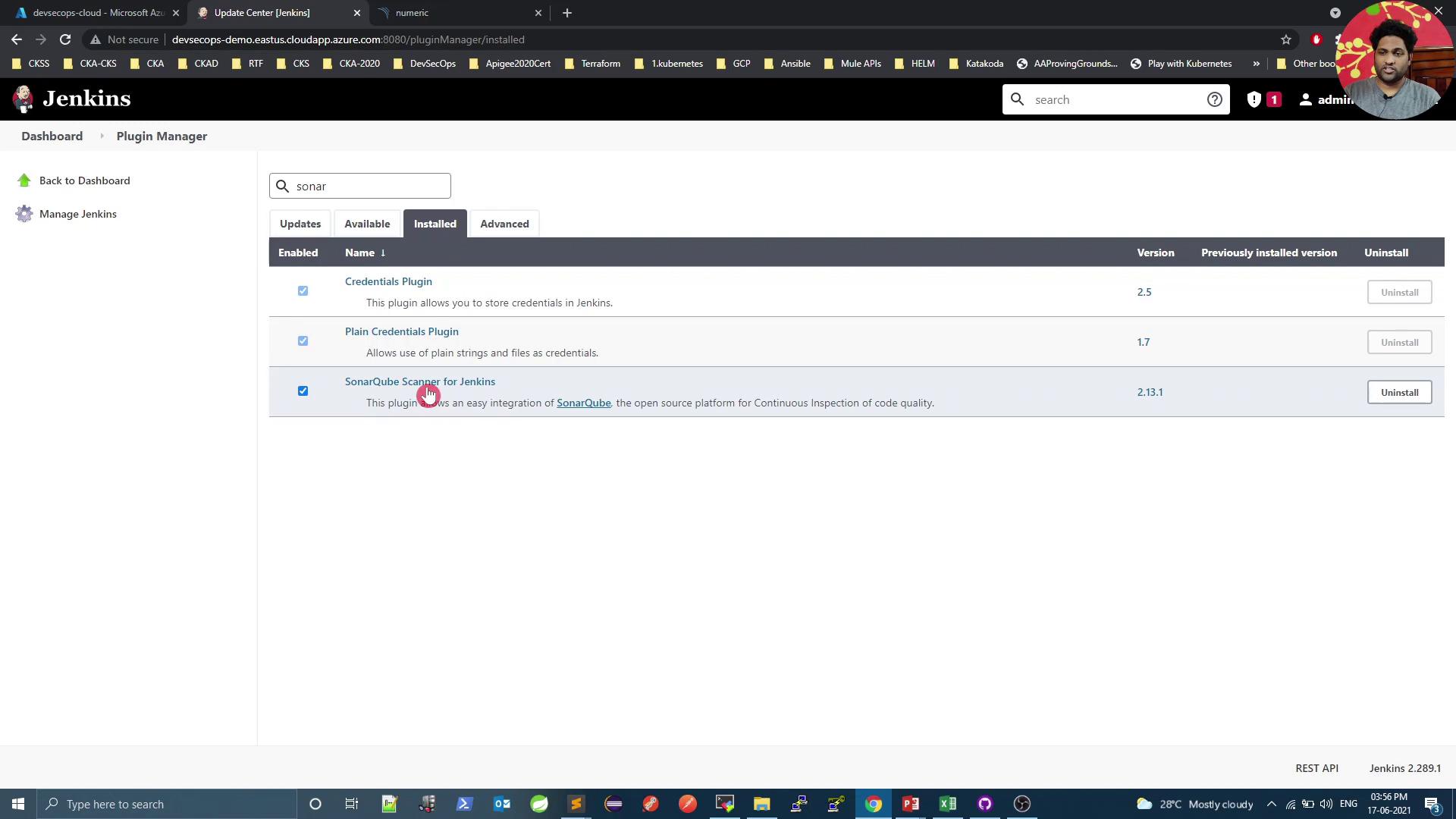Viewport: 1456px width, 819px height.
Task: Show hidden system tray icons
Action: 1272,804
